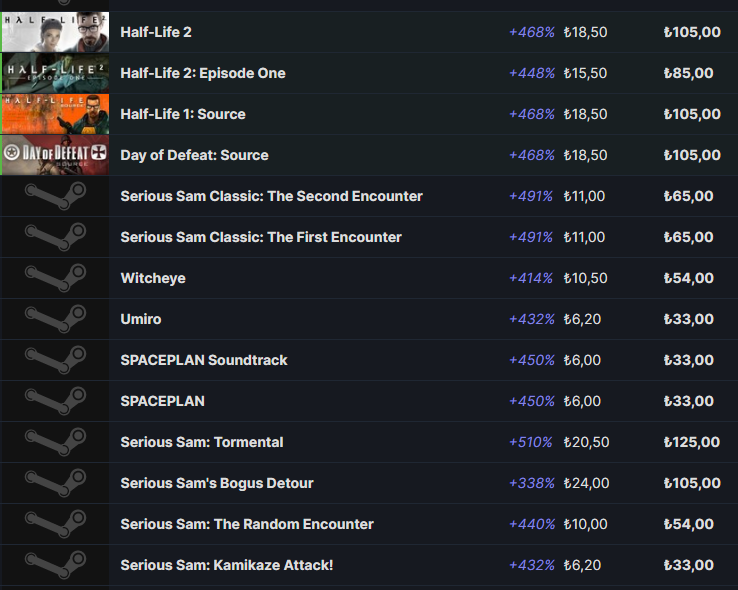Click new price ₺65,00 for The Second Encounter

click(689, 196)
